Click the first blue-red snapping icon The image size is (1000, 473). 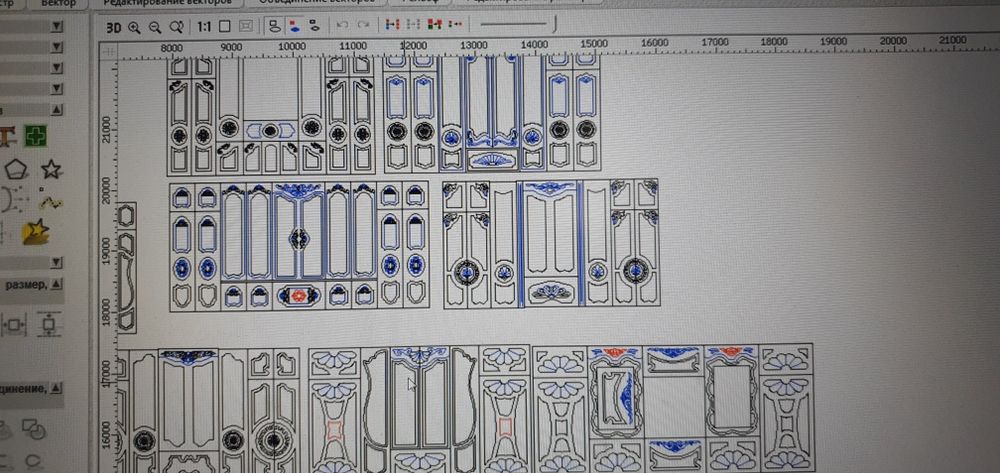[x=392, y=25]
